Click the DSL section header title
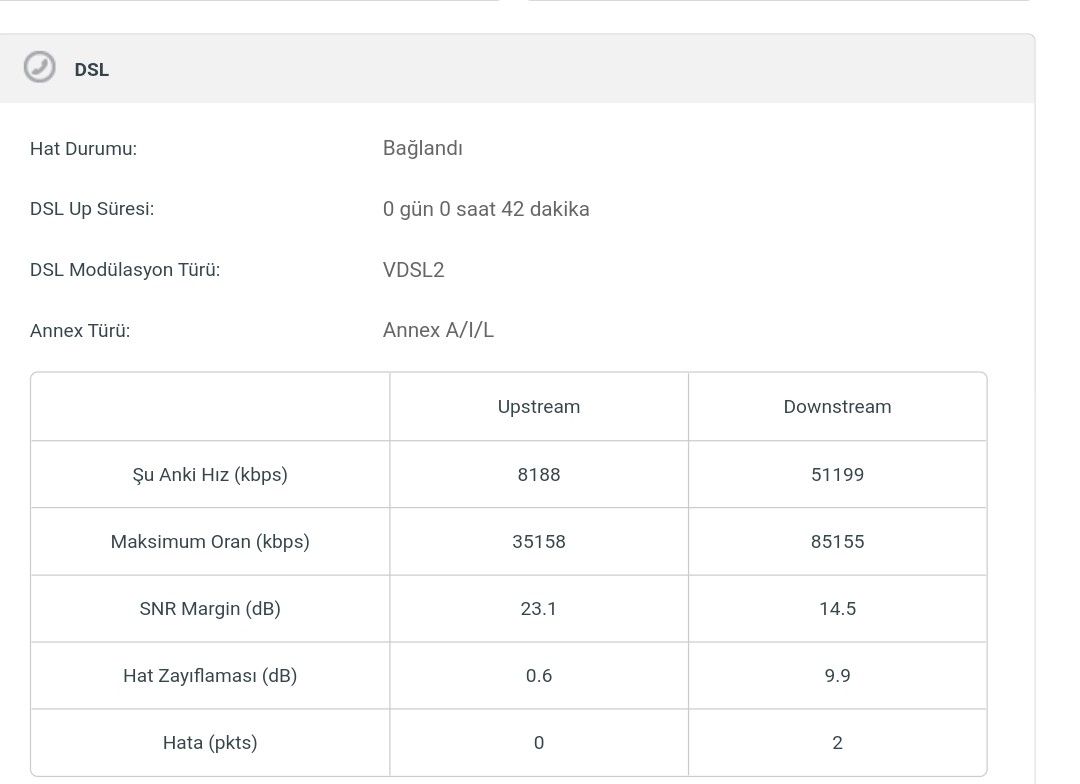The width and height of the screenshot is (1080, 784). coord(91,70)
